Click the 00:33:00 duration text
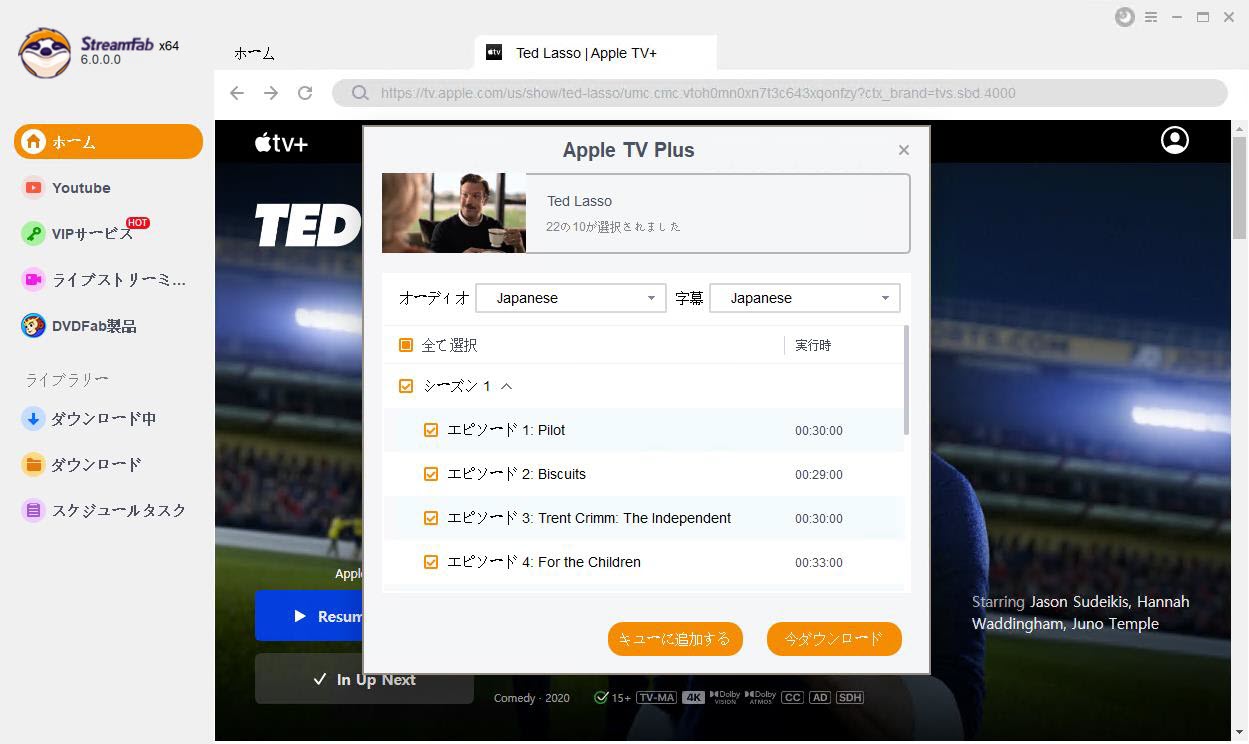 tap(819, 563)
